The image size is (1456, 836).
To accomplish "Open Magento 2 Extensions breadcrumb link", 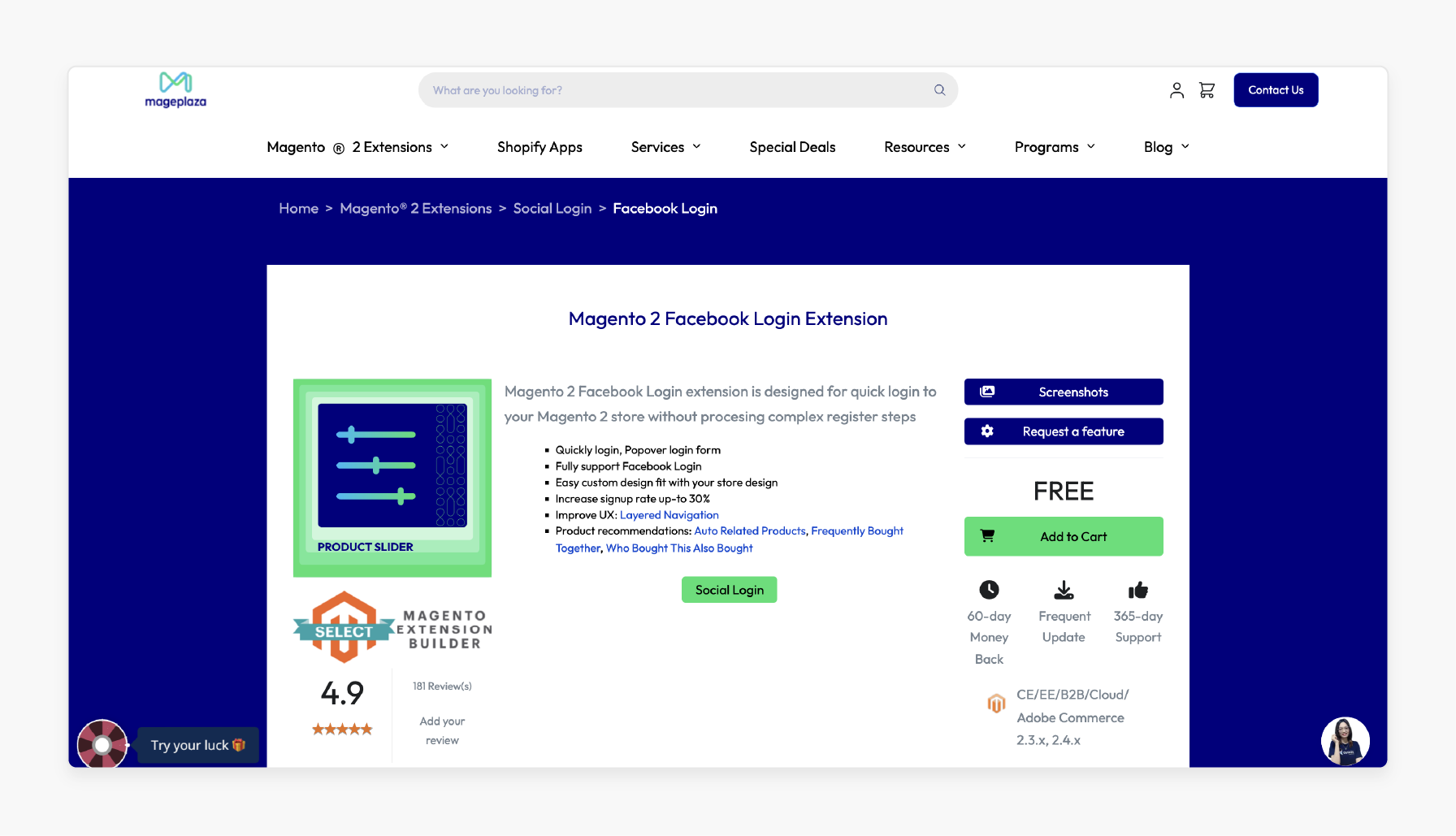I will coord(416,209).
